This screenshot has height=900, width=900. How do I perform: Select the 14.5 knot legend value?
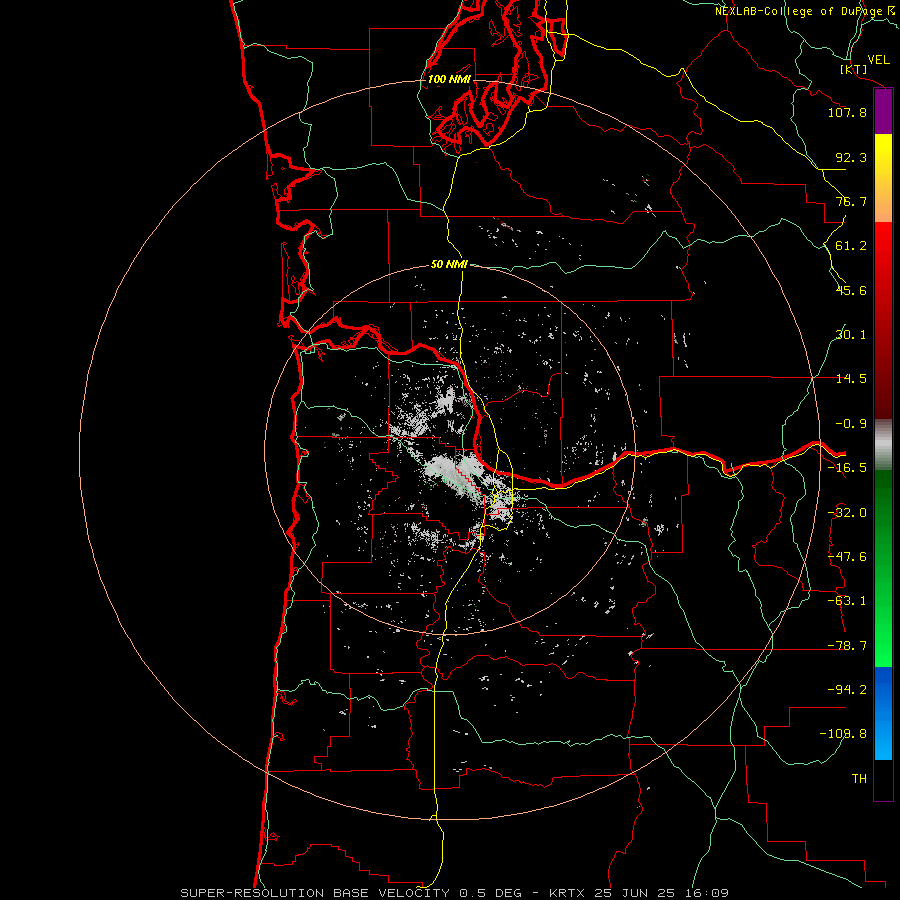[x=851, y=379]
